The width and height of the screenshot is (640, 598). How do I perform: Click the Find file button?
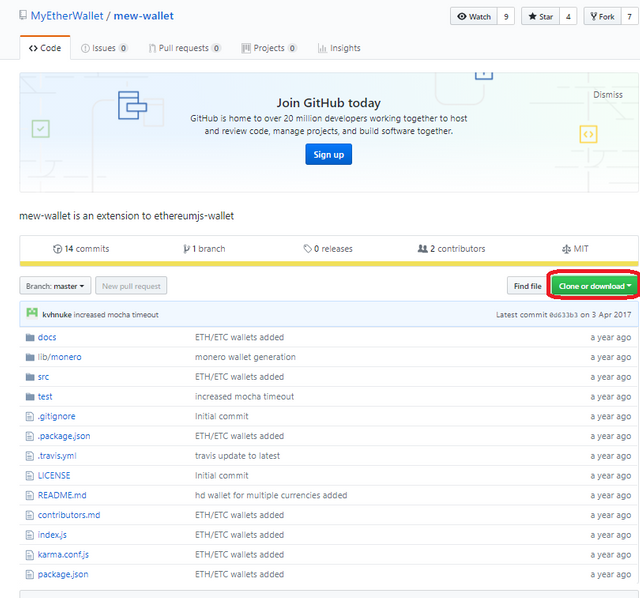pyautogui.click(x=527, y=286)
